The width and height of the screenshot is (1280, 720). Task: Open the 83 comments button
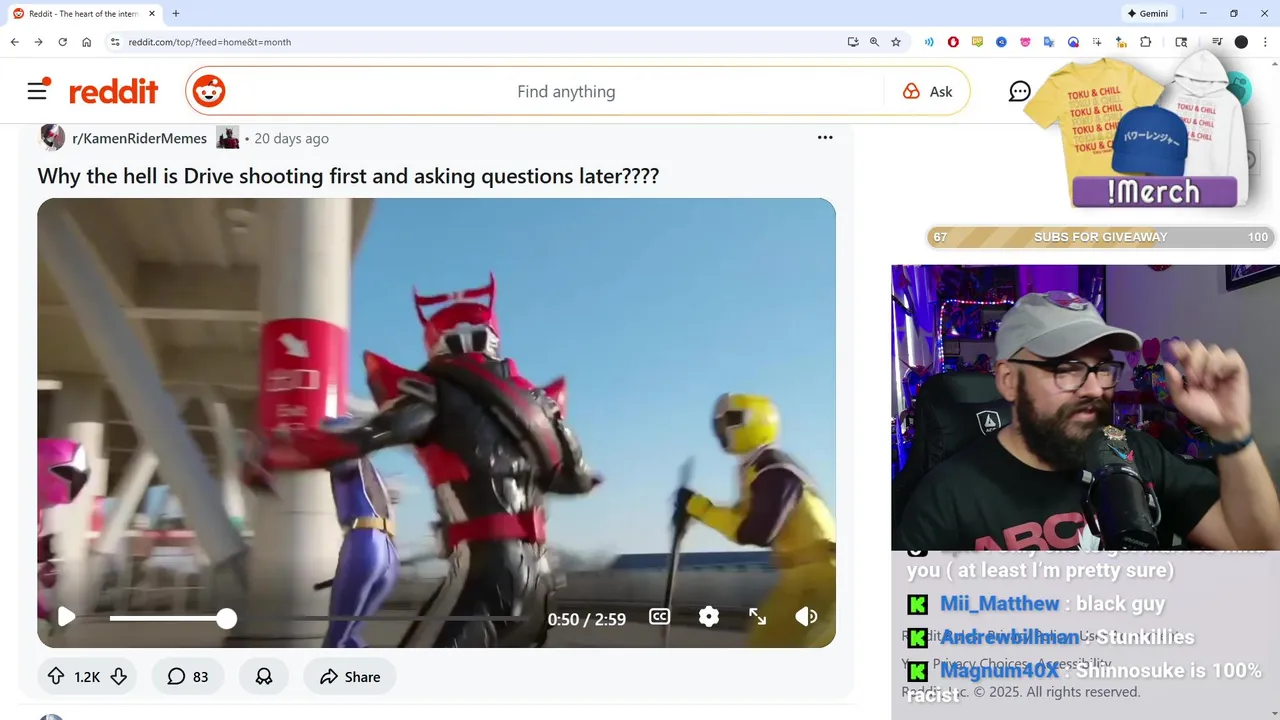pos(188,677)
